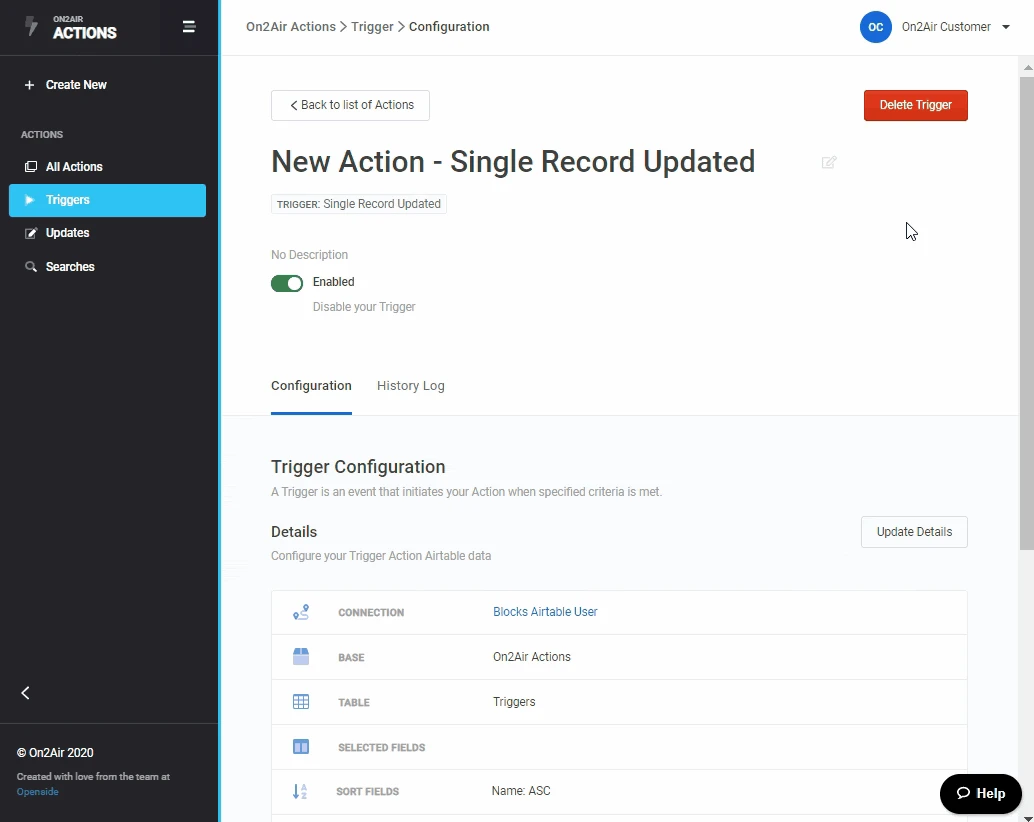
Task: Click the base box icon in Base row
Action: pyautogui.click(x=301, y=657)
